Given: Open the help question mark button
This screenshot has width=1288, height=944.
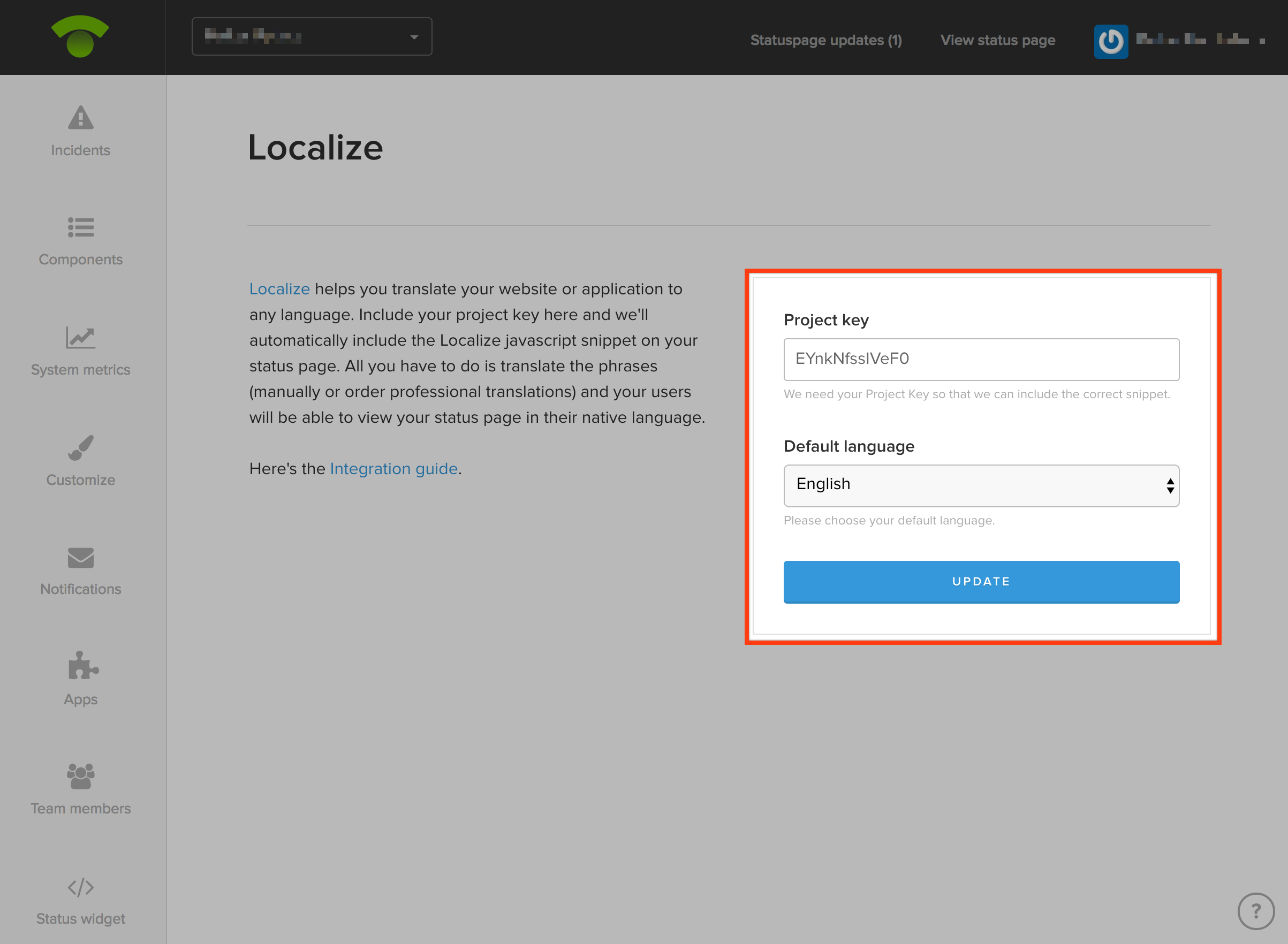Looking at the screenshot, I should point(1255,911).
